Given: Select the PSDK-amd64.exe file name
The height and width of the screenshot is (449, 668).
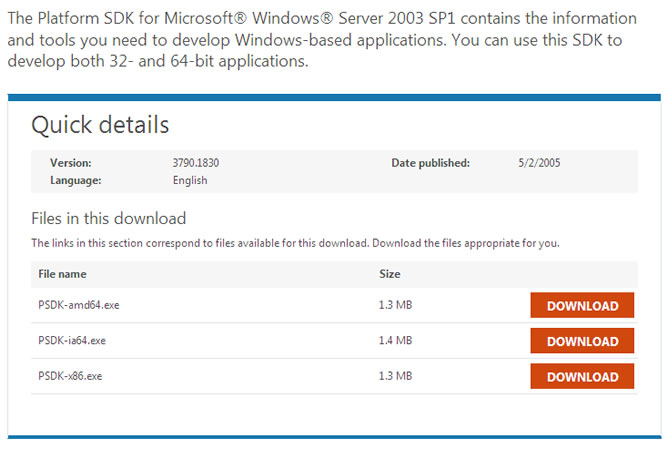Looking at the screenshot, I should pyautogui.click(x=79, y=305).
